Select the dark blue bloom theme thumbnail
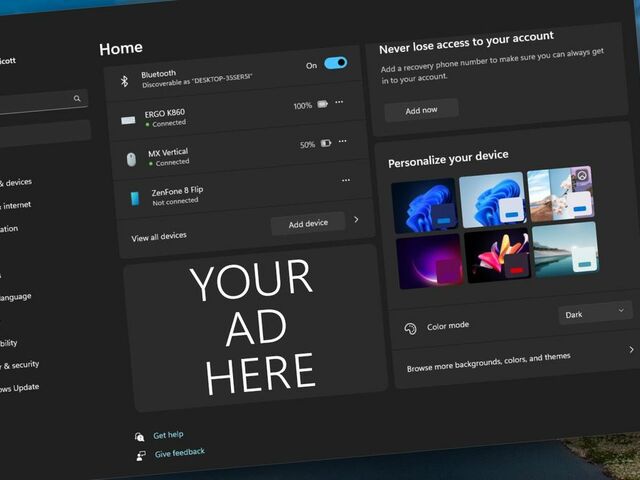 pyautogui.click(x=424, y=206)
